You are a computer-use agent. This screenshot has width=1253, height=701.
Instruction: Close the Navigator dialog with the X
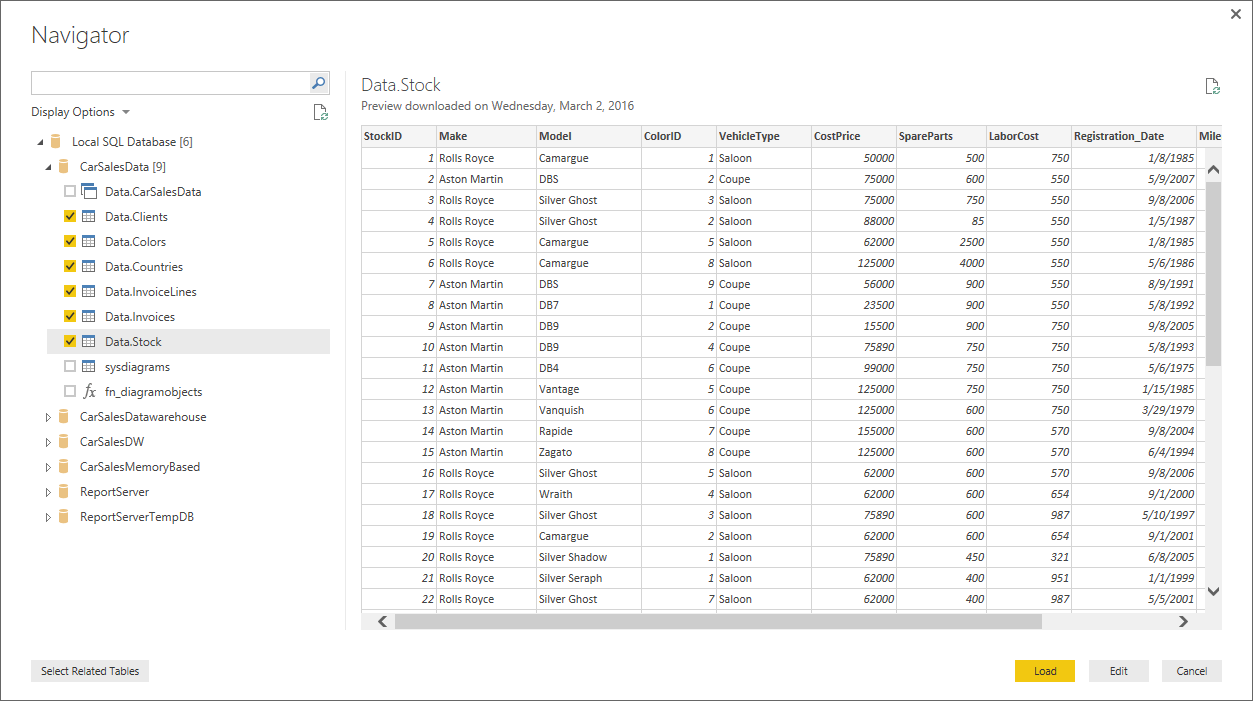click(1235, 14)
